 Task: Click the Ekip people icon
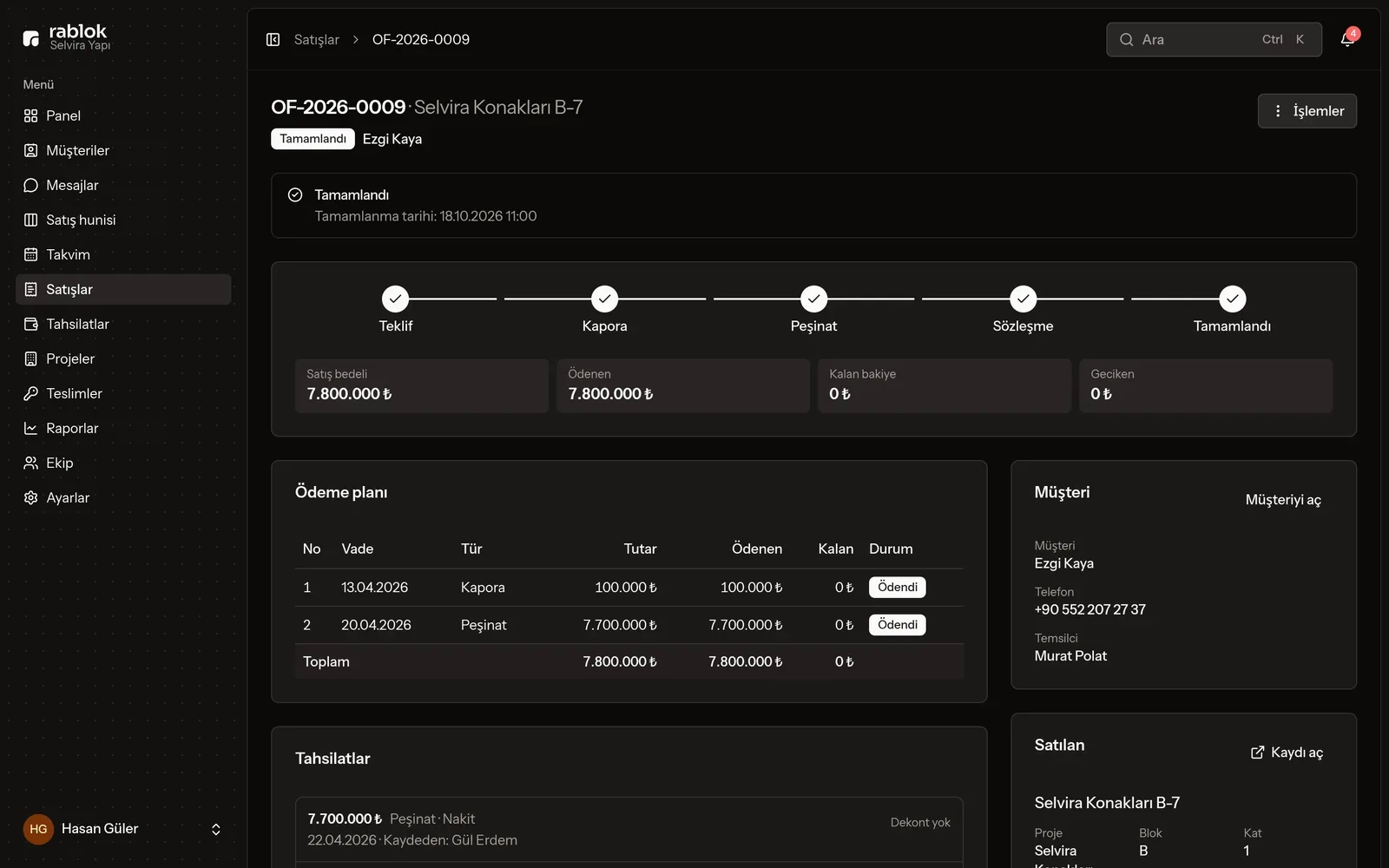point(30,463)
